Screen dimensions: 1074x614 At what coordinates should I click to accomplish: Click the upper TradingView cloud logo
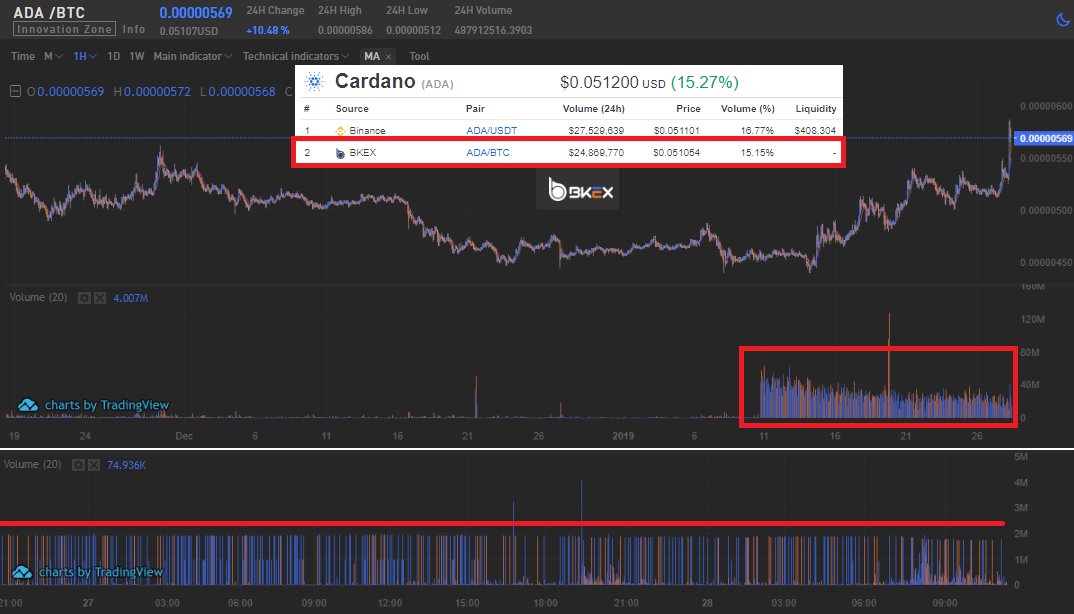click(28, 405)
